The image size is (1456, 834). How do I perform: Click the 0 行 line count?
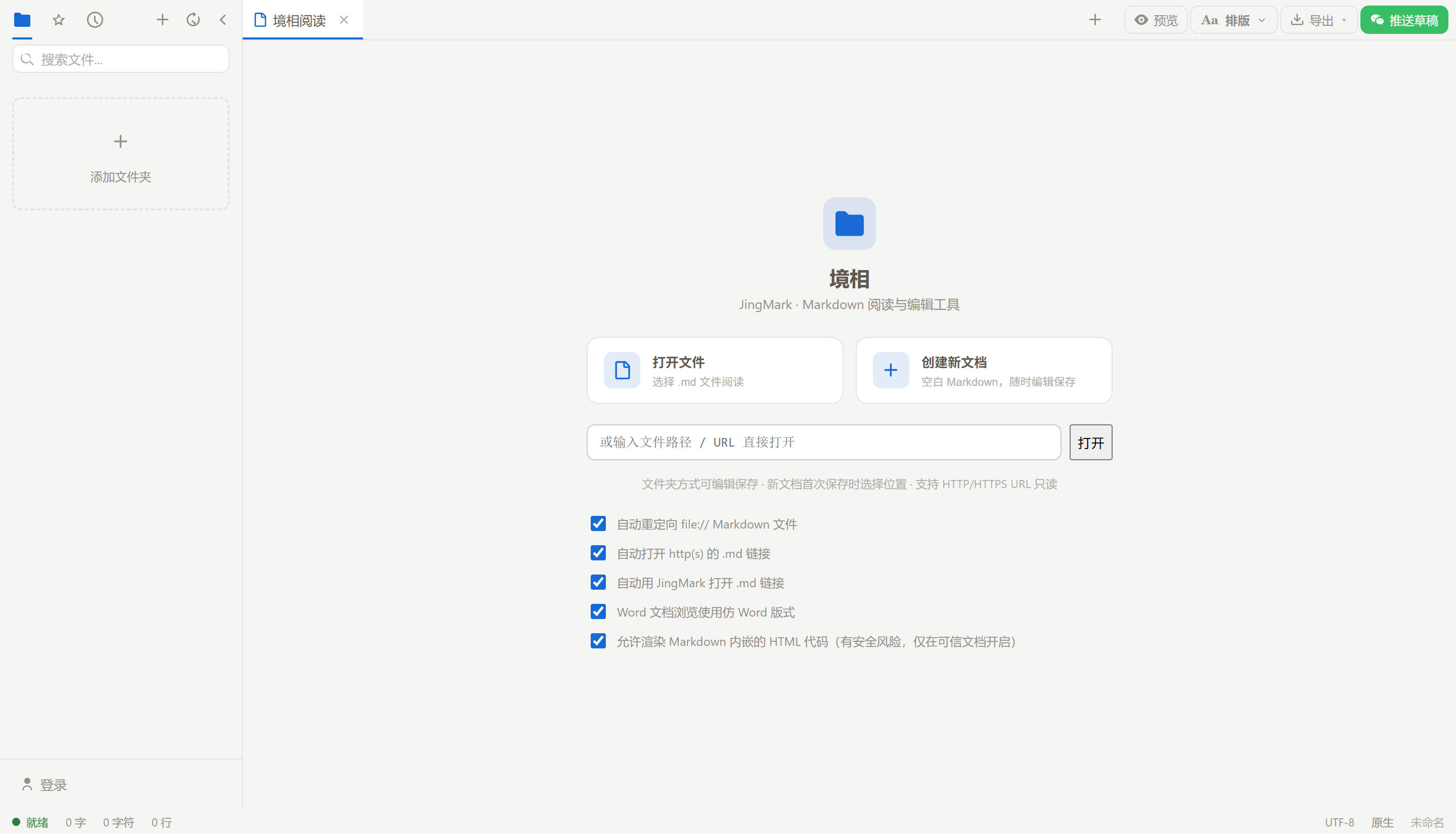click(x=161, y=822)
